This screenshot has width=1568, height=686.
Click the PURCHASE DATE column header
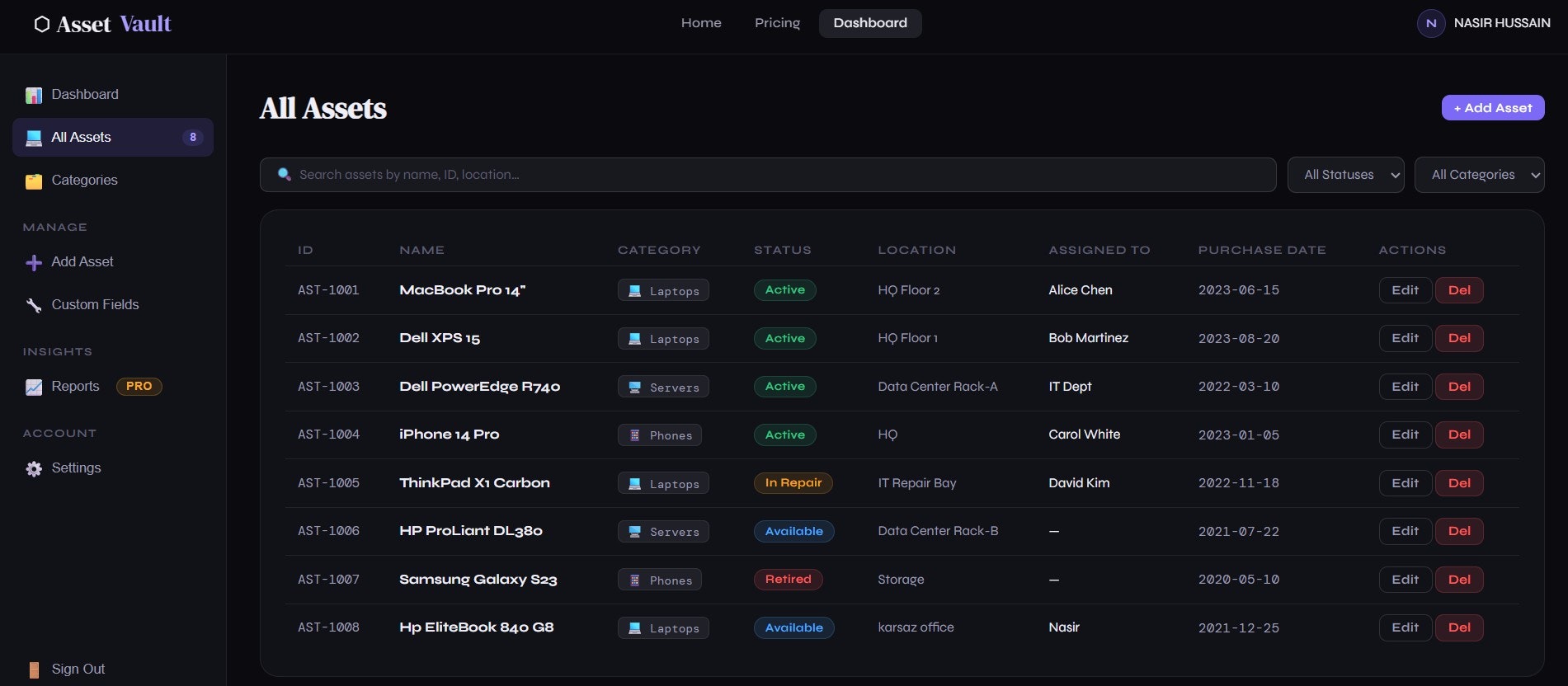coord(1262,250)
